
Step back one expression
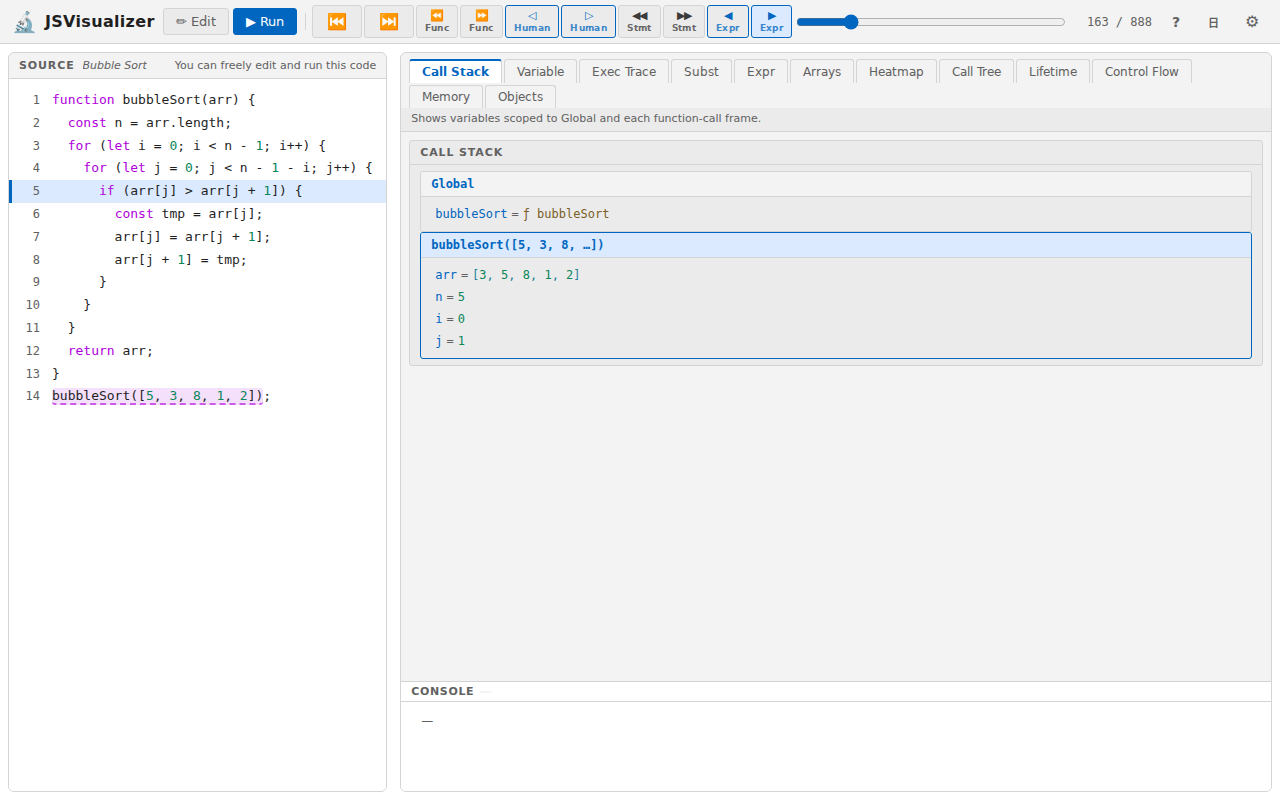click(x=728, y=22)
